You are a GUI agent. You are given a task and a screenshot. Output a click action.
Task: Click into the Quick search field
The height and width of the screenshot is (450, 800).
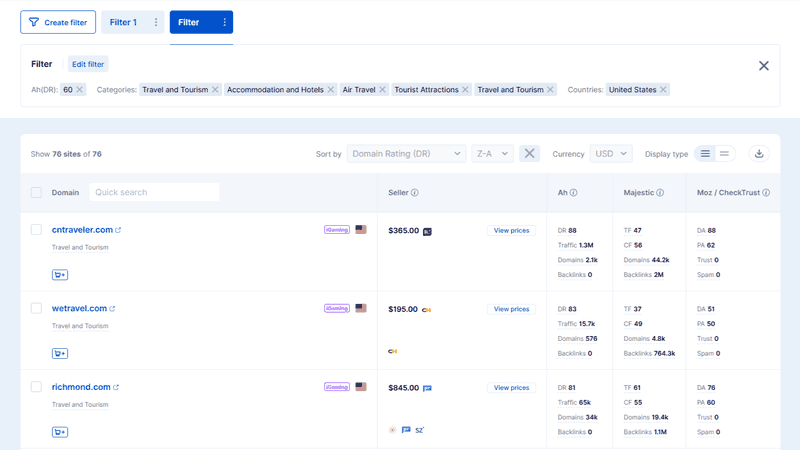pyautogui.click(x=154, y=193)
